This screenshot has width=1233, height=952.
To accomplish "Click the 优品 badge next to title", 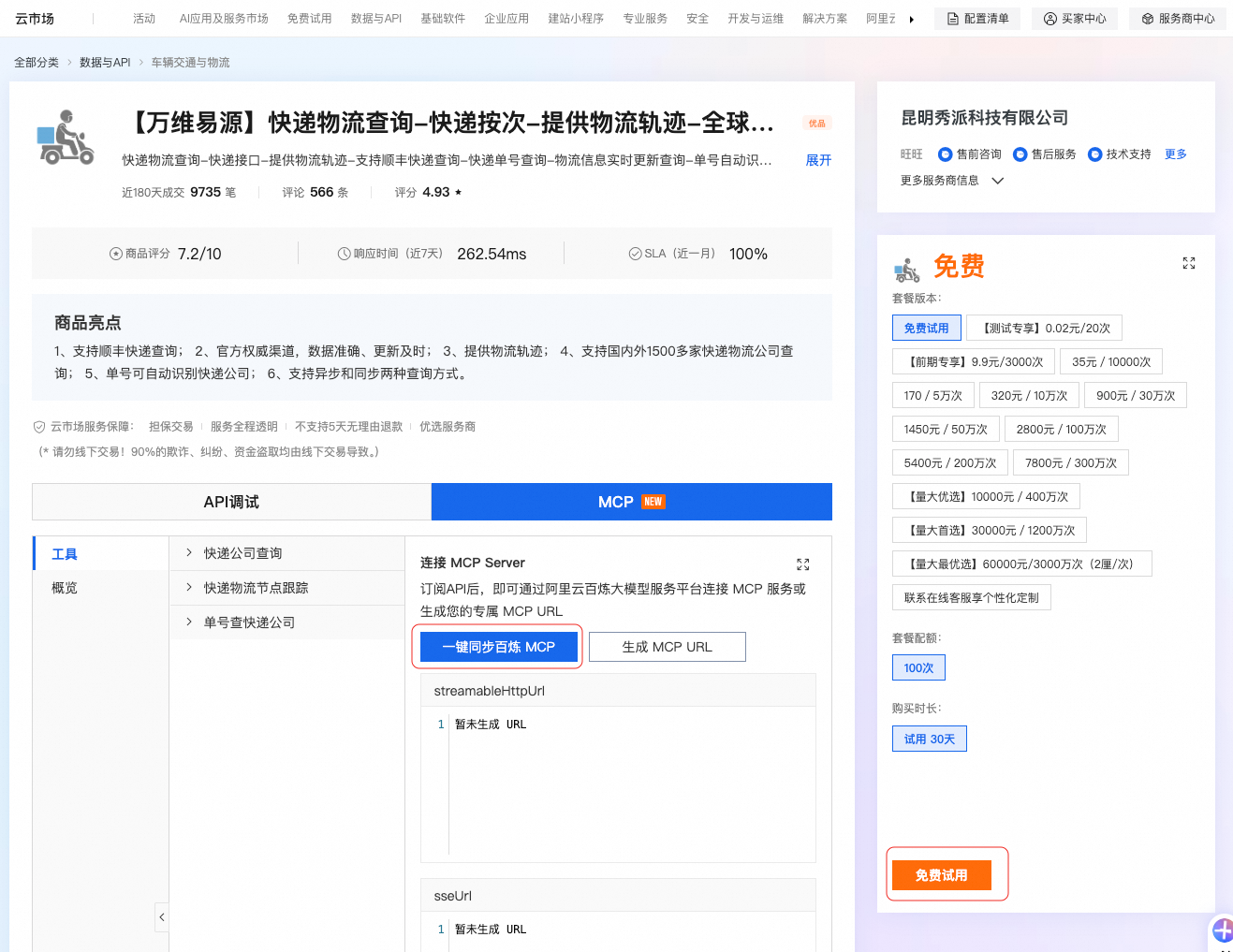I will point(817,124).
